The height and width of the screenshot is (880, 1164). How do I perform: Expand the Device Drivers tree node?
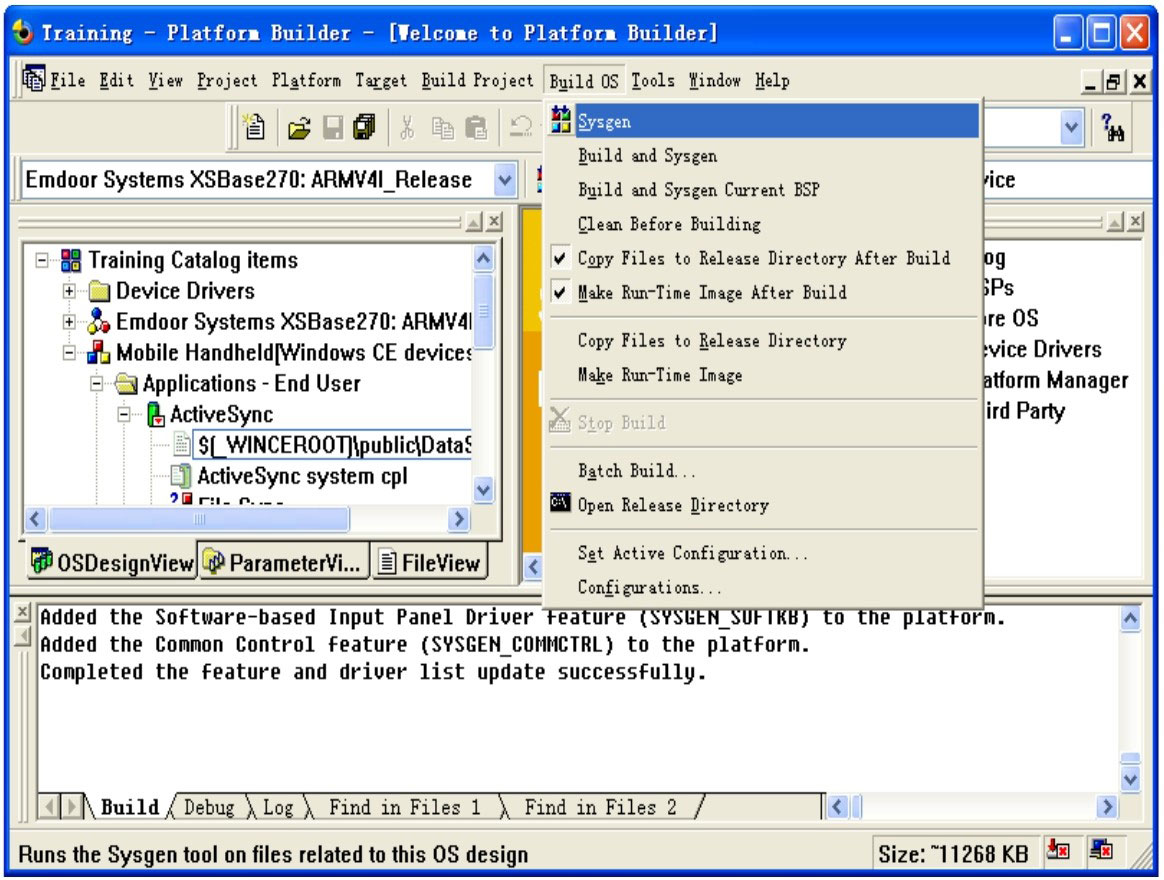pyautogui.click(x=69, y=291)
